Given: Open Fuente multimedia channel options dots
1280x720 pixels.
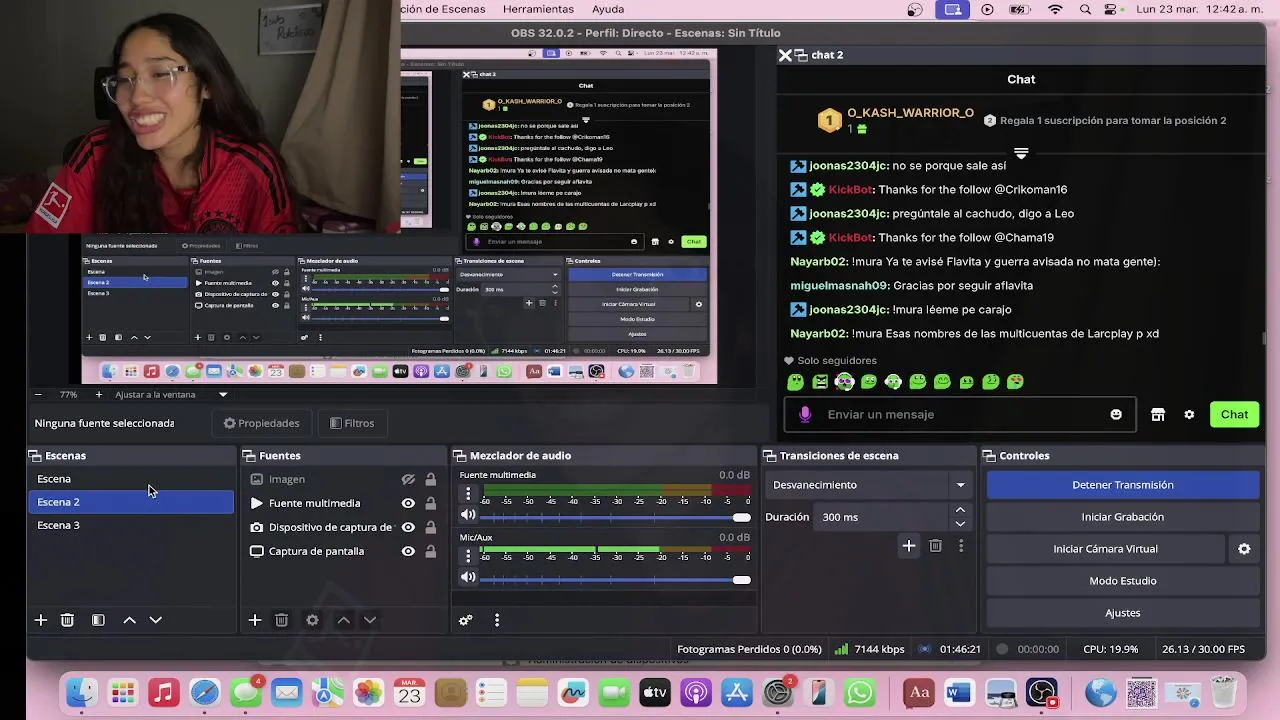Looking at the screenshot, I should click(x=467, y=494).
